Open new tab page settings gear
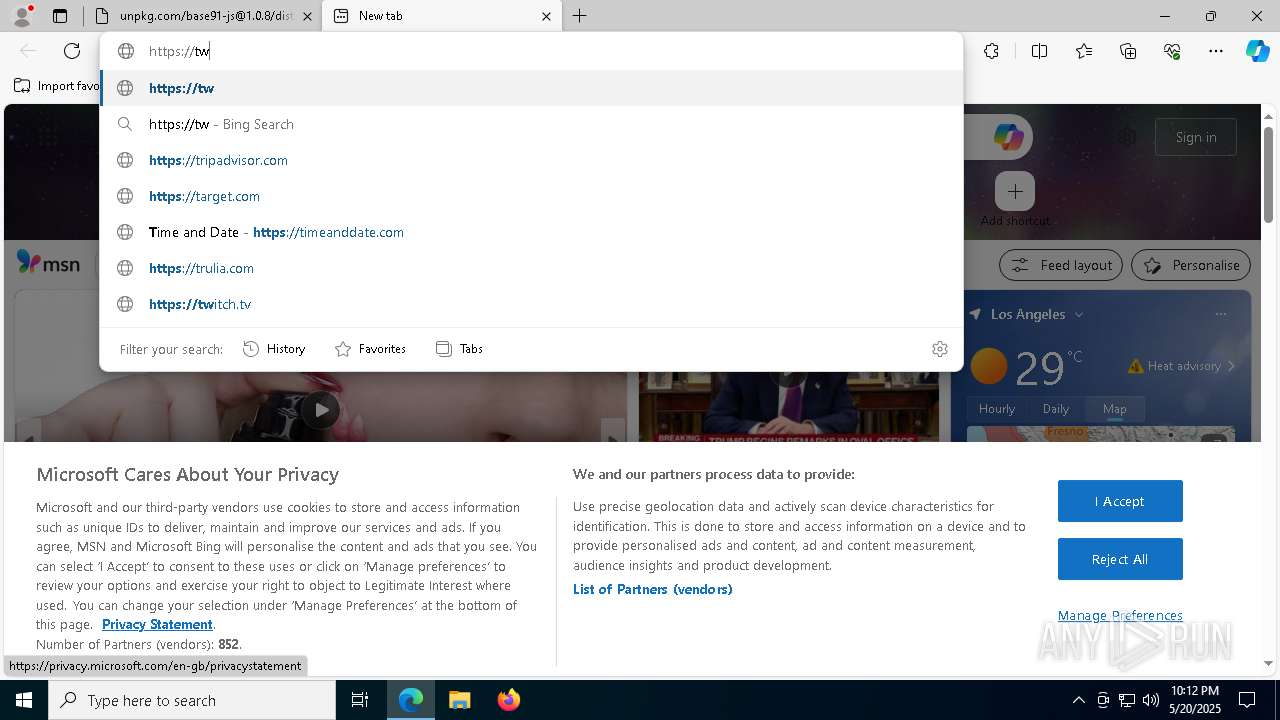 click(1128, 137)
